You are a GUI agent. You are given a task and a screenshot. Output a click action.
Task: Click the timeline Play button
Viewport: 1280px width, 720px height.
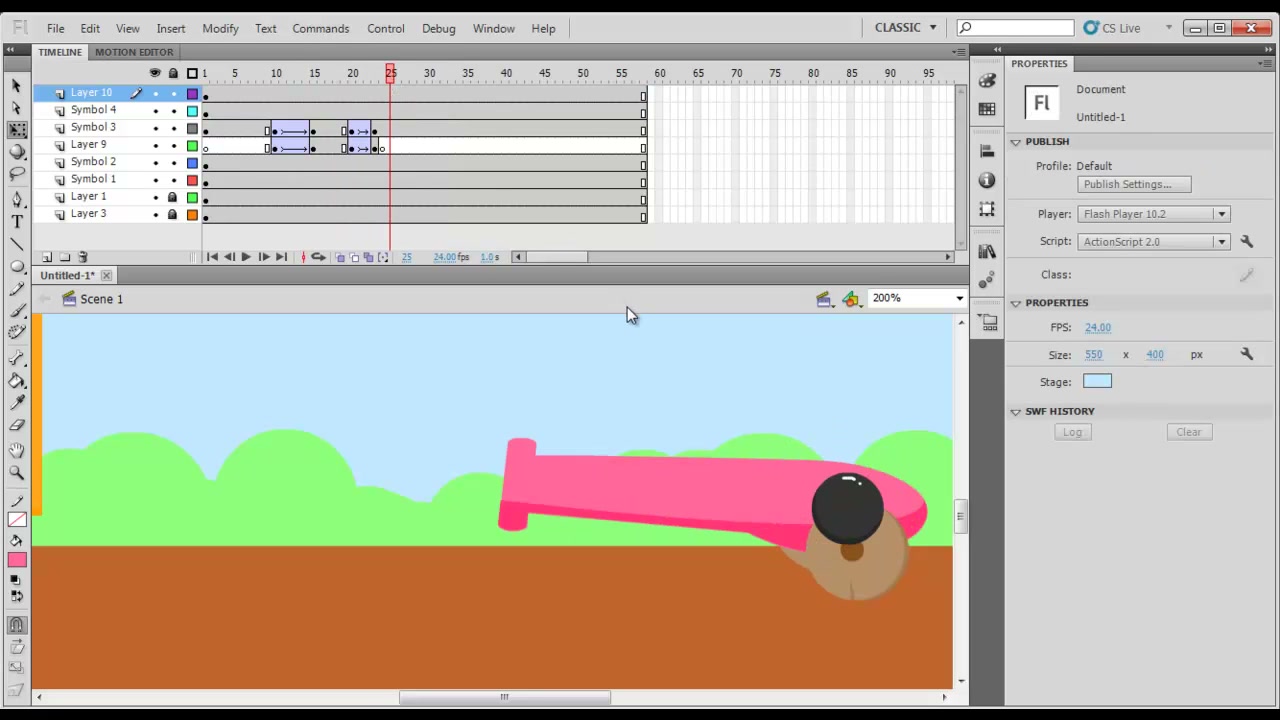pyautogui.click(x=246, y=257)
